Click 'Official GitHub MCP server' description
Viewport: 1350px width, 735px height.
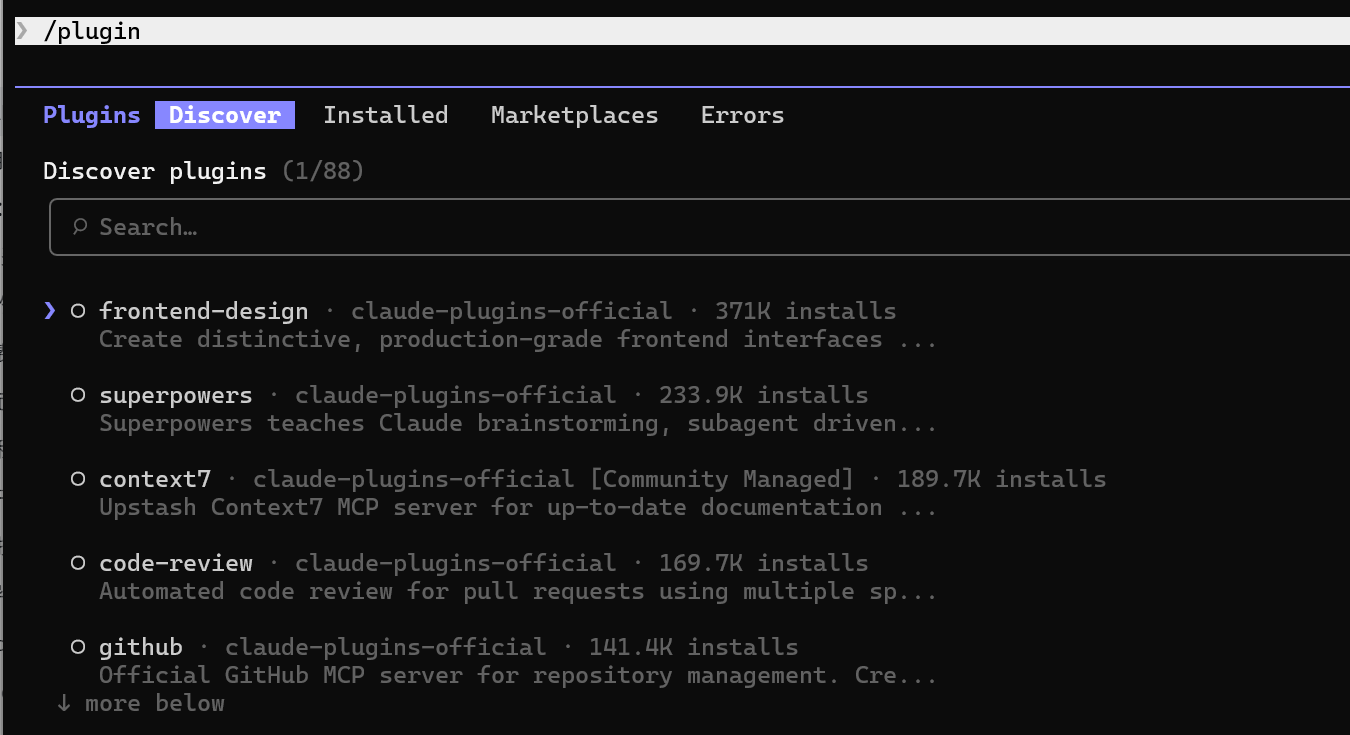point(518,675)
